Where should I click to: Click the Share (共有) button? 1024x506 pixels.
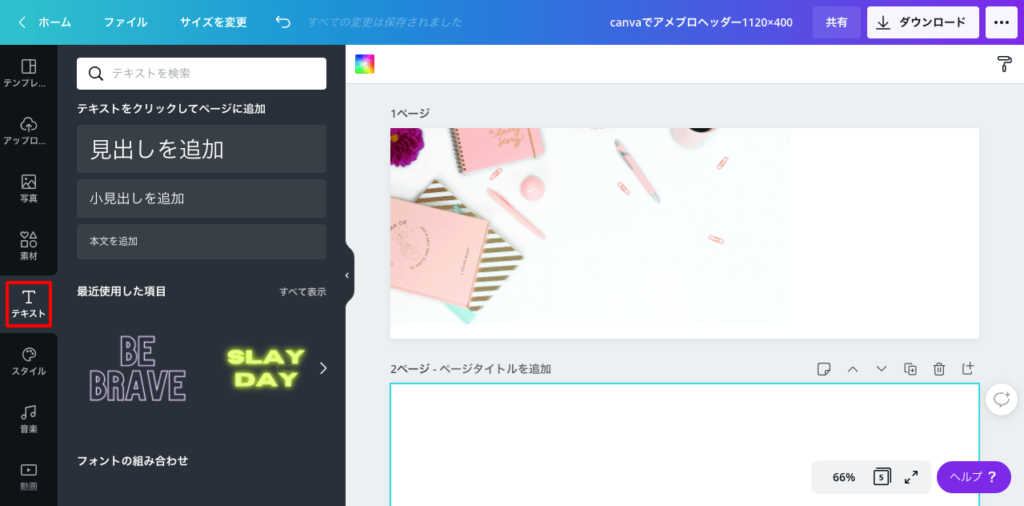837,22
